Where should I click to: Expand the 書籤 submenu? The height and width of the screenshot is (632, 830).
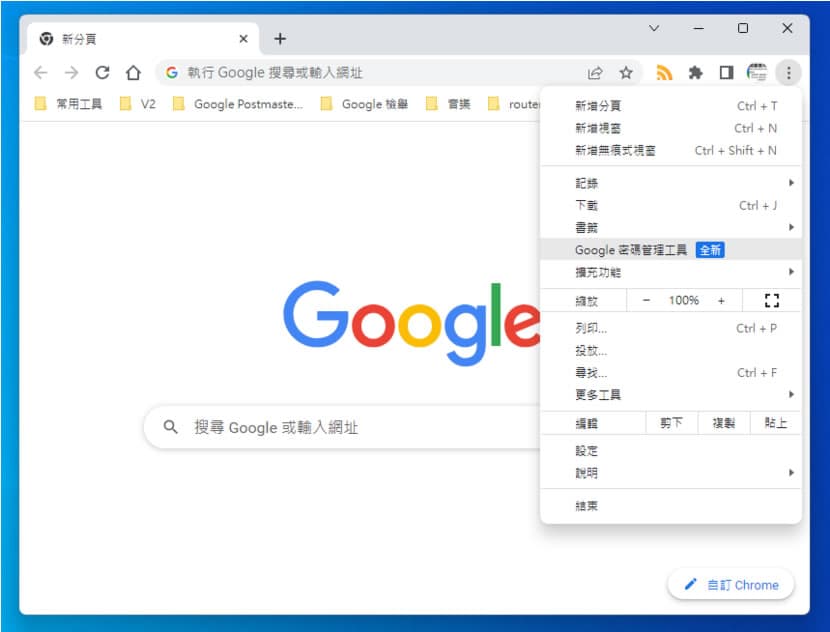(x=671, y=228)
